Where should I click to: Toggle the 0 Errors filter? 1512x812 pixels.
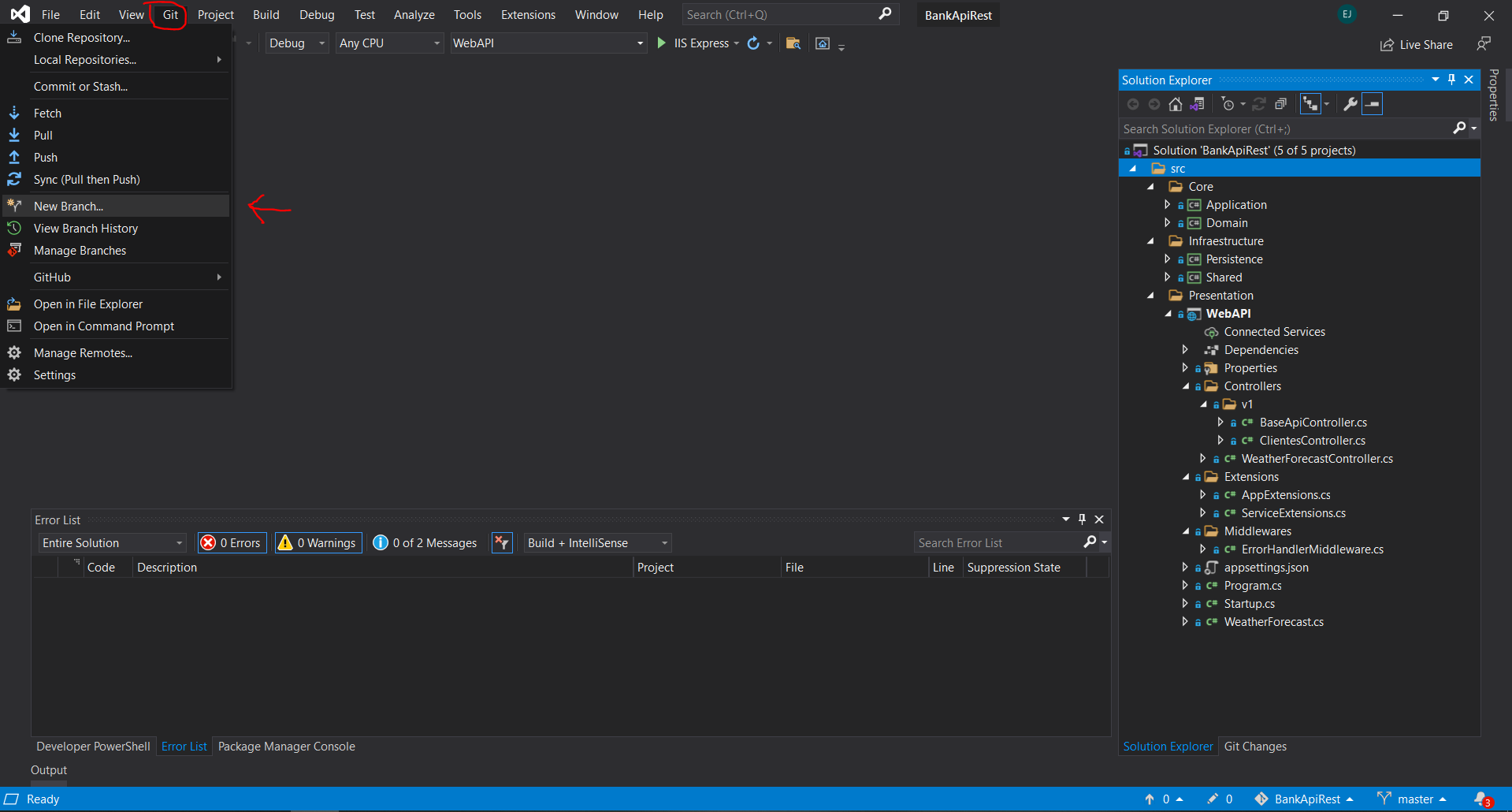[232, 543]
